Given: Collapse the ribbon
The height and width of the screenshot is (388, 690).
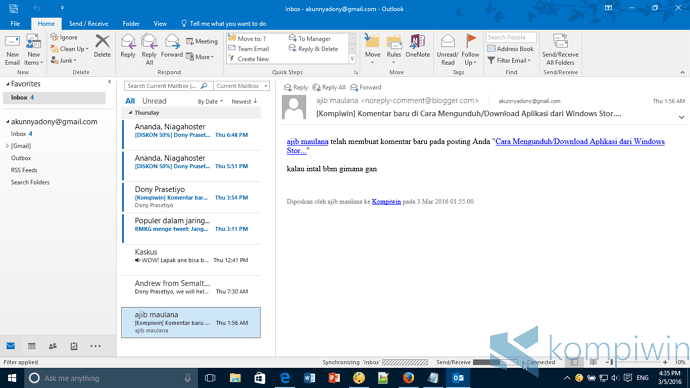Looking at the screenshot, I should click(x=683, y=72).
